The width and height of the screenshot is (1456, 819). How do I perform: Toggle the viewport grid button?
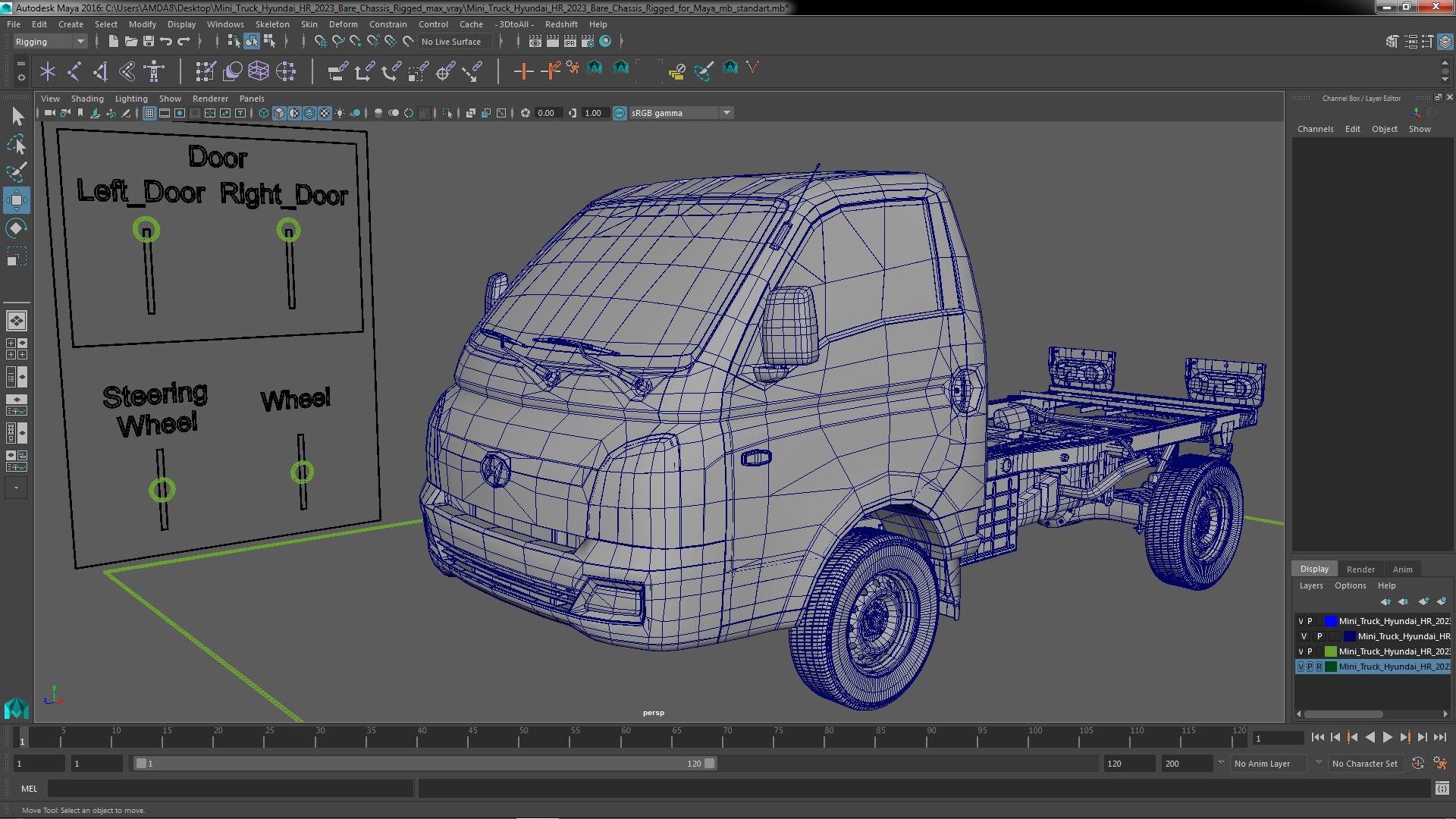click(x=149, y=113)
